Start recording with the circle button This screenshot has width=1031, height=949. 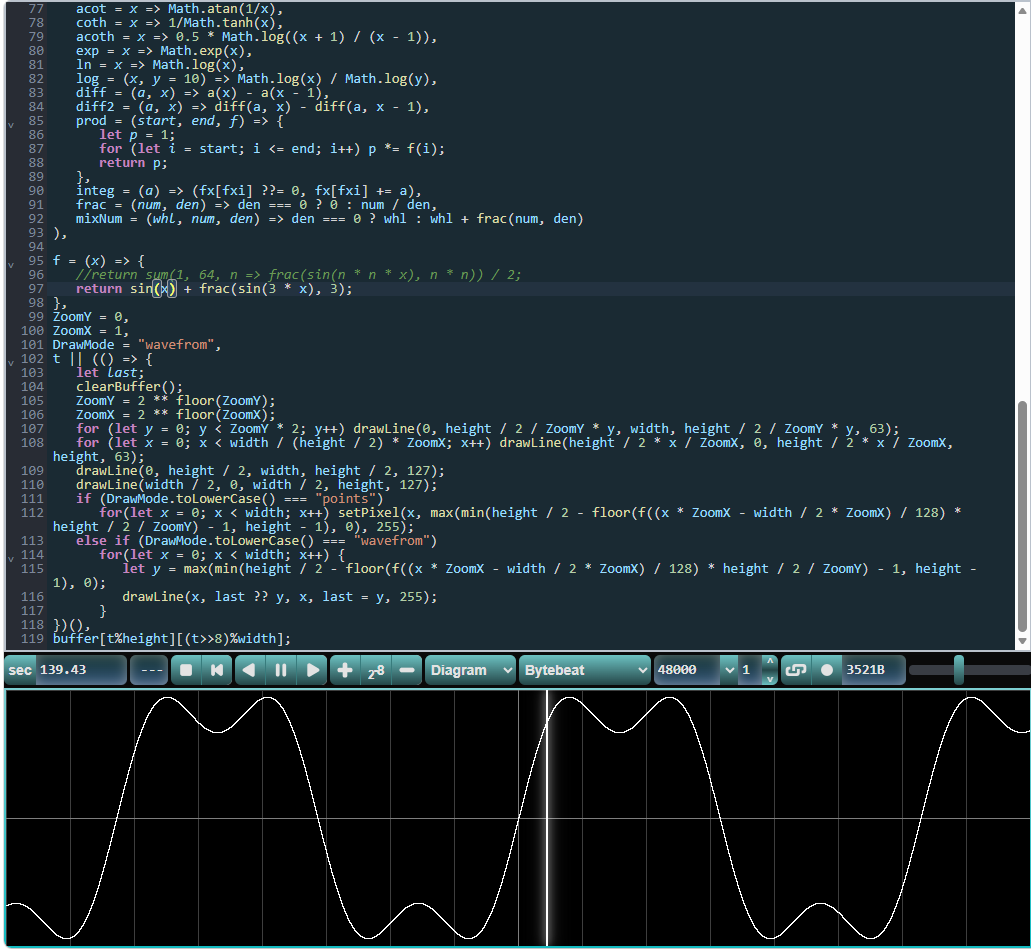tap(827, 670)
